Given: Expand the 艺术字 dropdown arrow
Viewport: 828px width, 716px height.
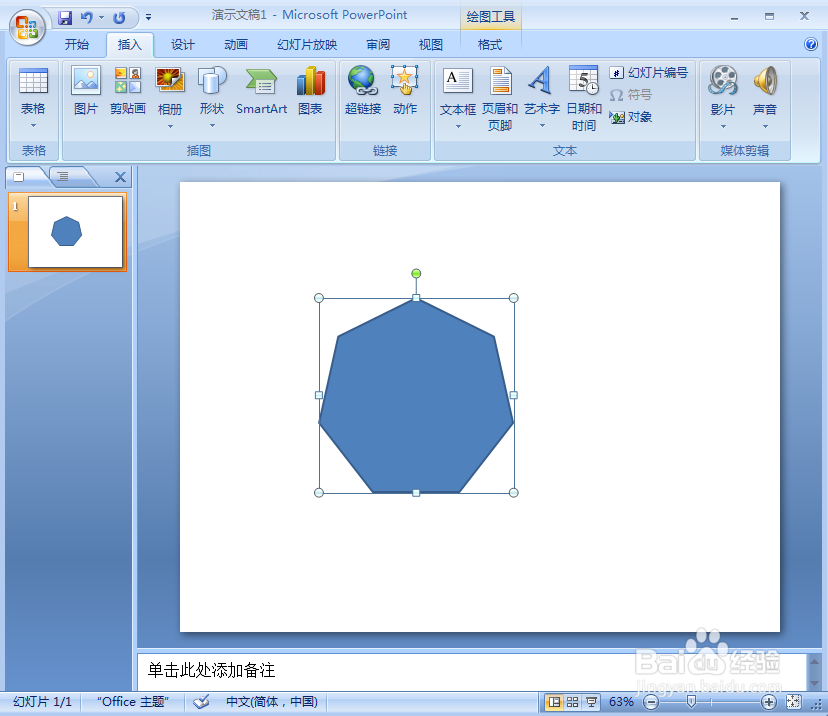Looking at the screenshot, I should tap(542, 126).
